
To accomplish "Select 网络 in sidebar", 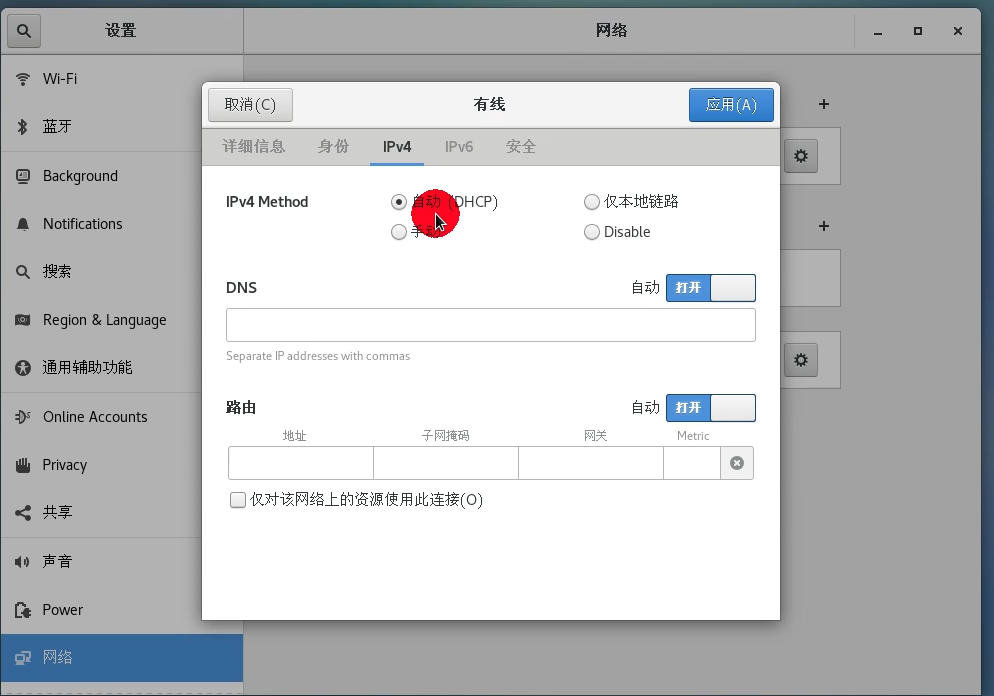I will (122, 658).
